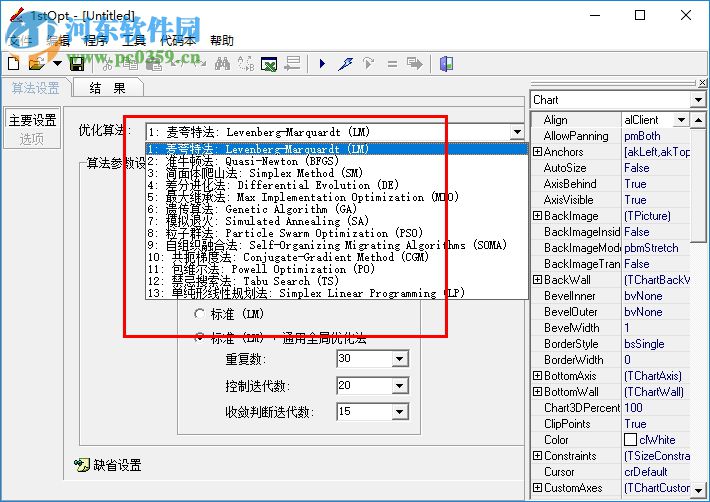
Task: Choose 9: 自组织融合法 SOMA option
Action: (336, 245)
